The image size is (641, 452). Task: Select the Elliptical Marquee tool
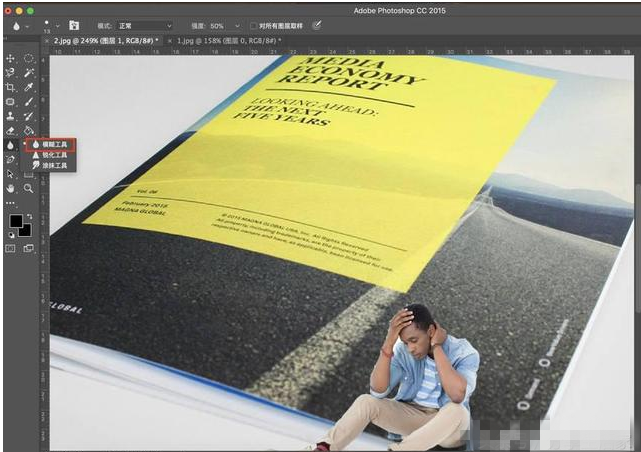(x=28, y=58)
